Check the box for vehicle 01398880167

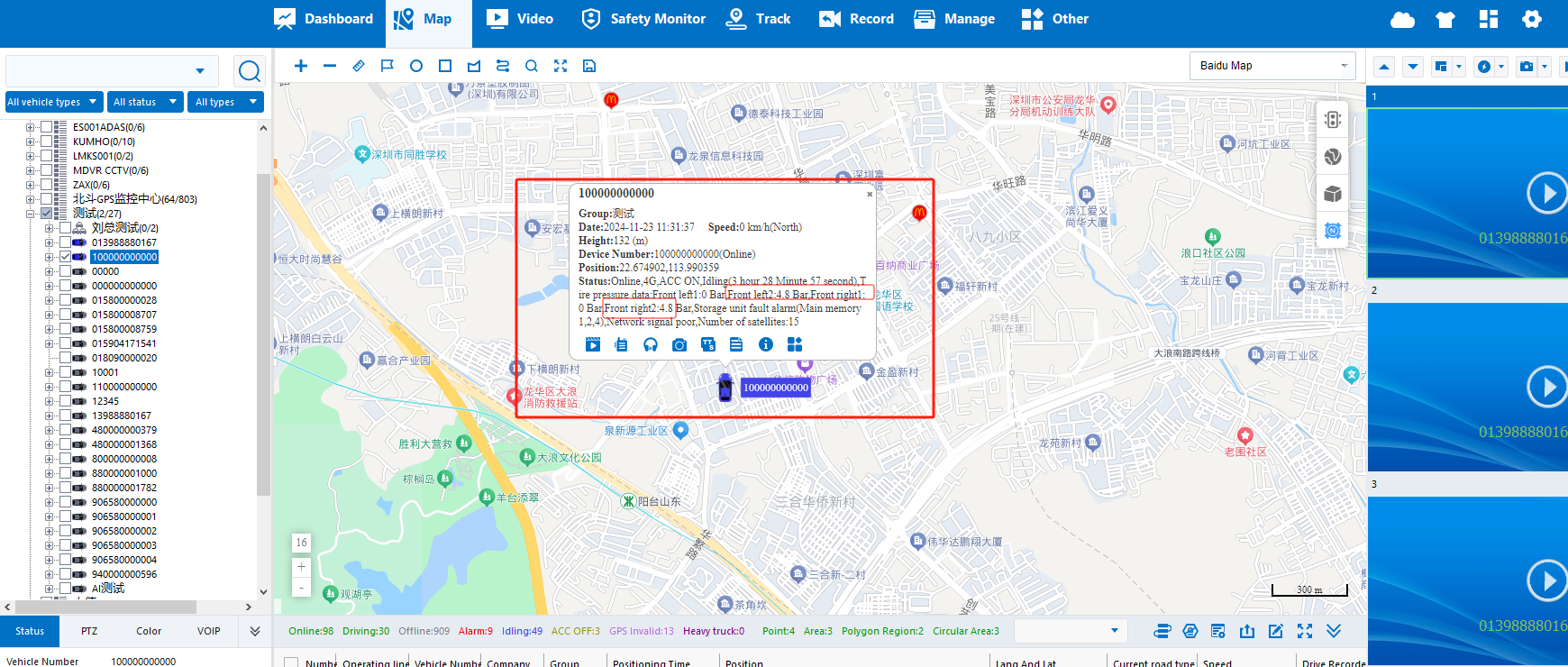tap(65, 242)
